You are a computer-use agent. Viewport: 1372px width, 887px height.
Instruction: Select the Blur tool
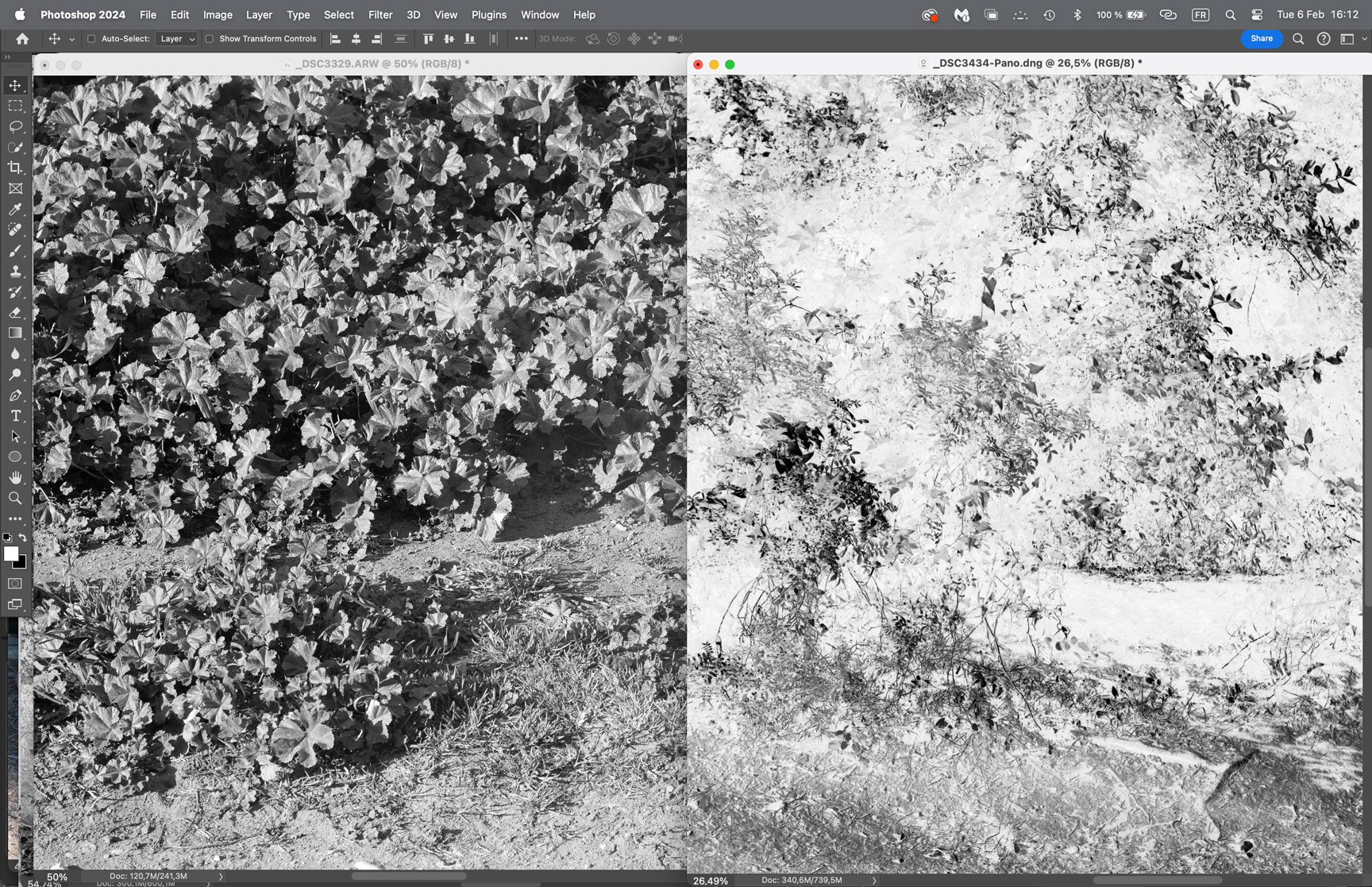click(x=15, y=353)
